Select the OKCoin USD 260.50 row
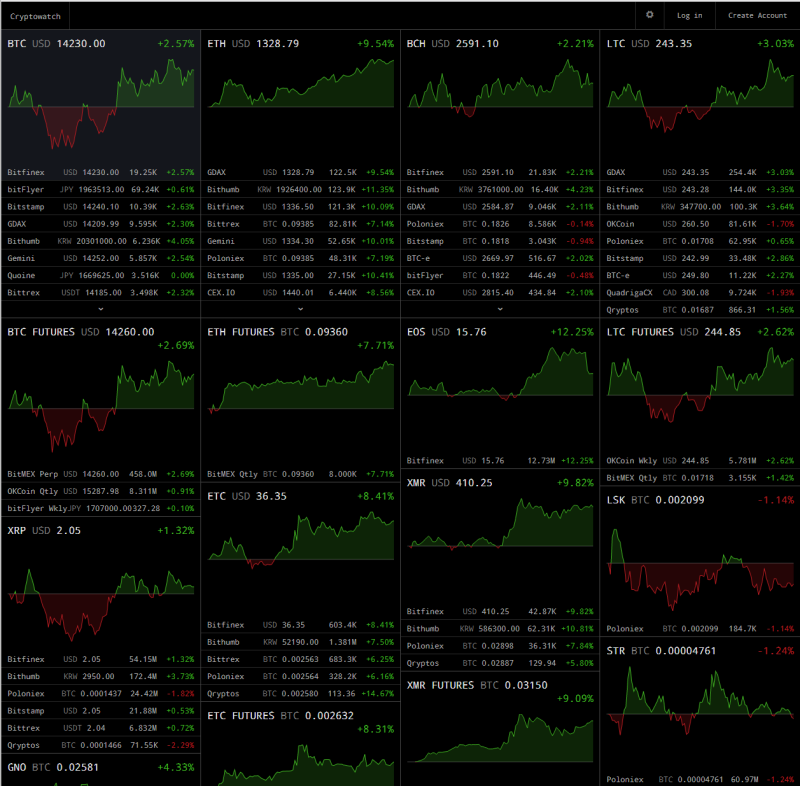The width and height of the screenshot is (800, 786). 700,224
